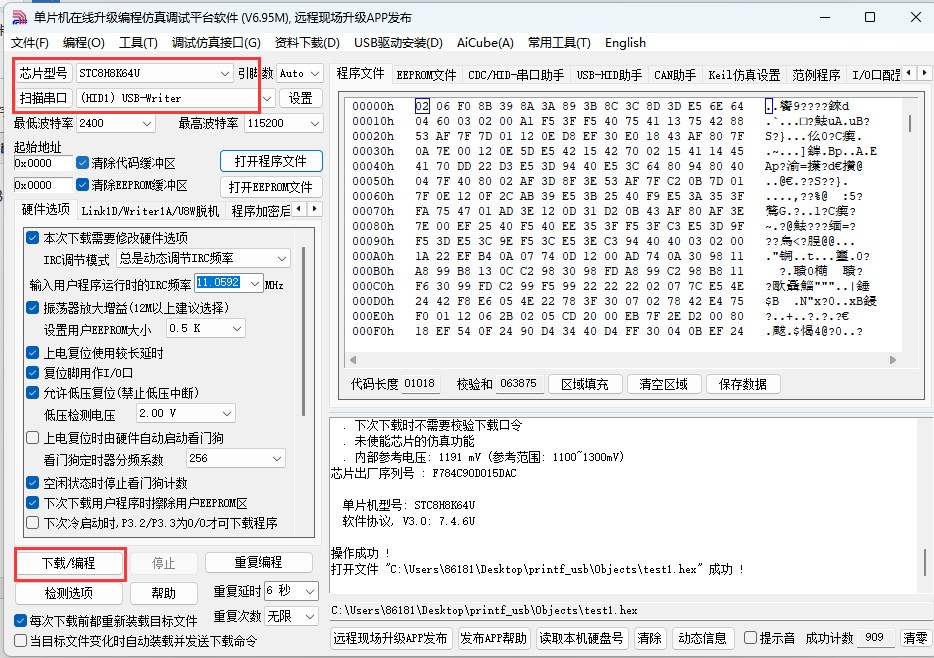934x658 pixels.
Task: Toggle 振荡器放大增益 checkbox
Action: coord(33,307)
